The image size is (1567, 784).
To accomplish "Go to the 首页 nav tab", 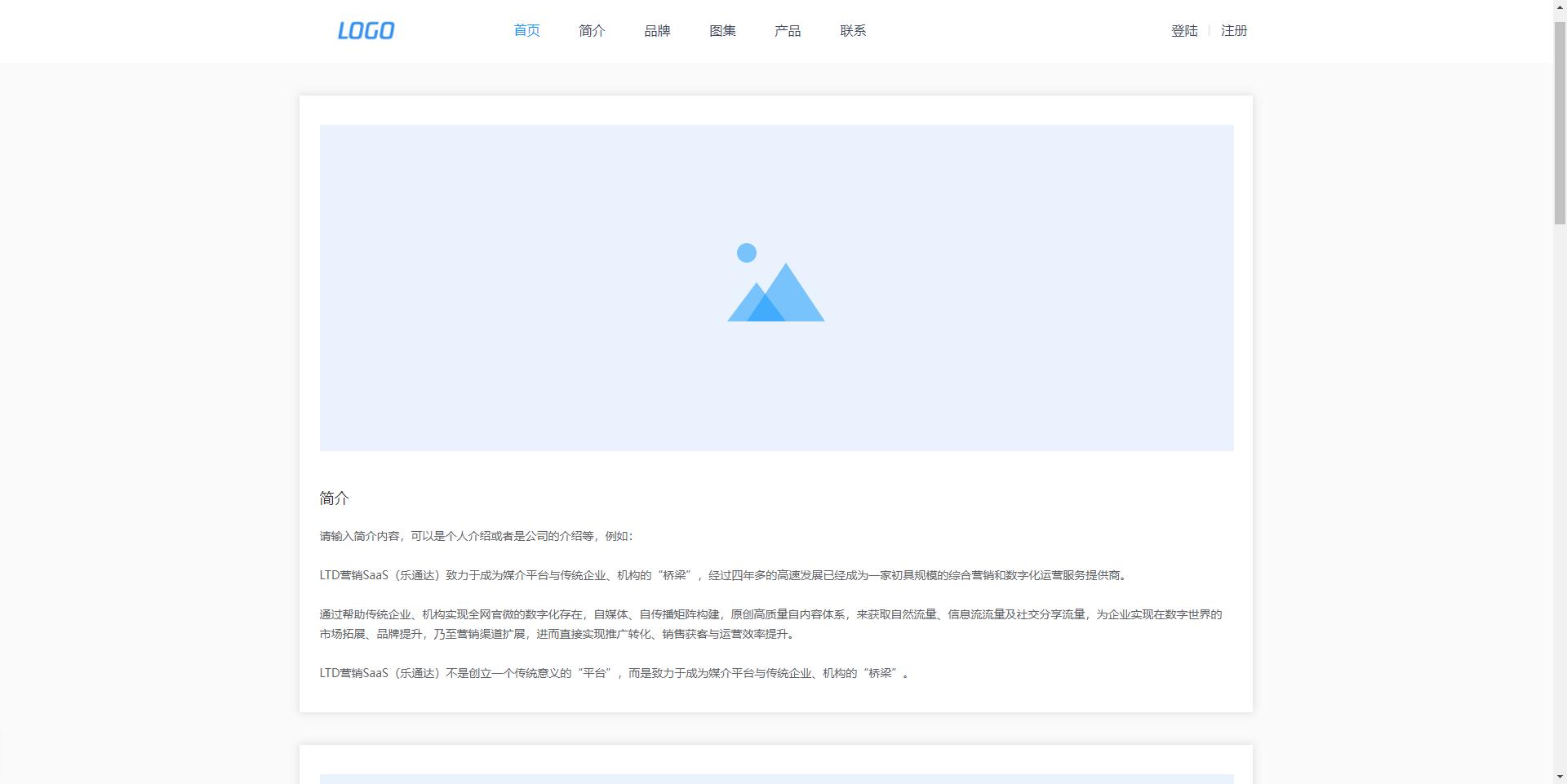I will coord(526,31).
